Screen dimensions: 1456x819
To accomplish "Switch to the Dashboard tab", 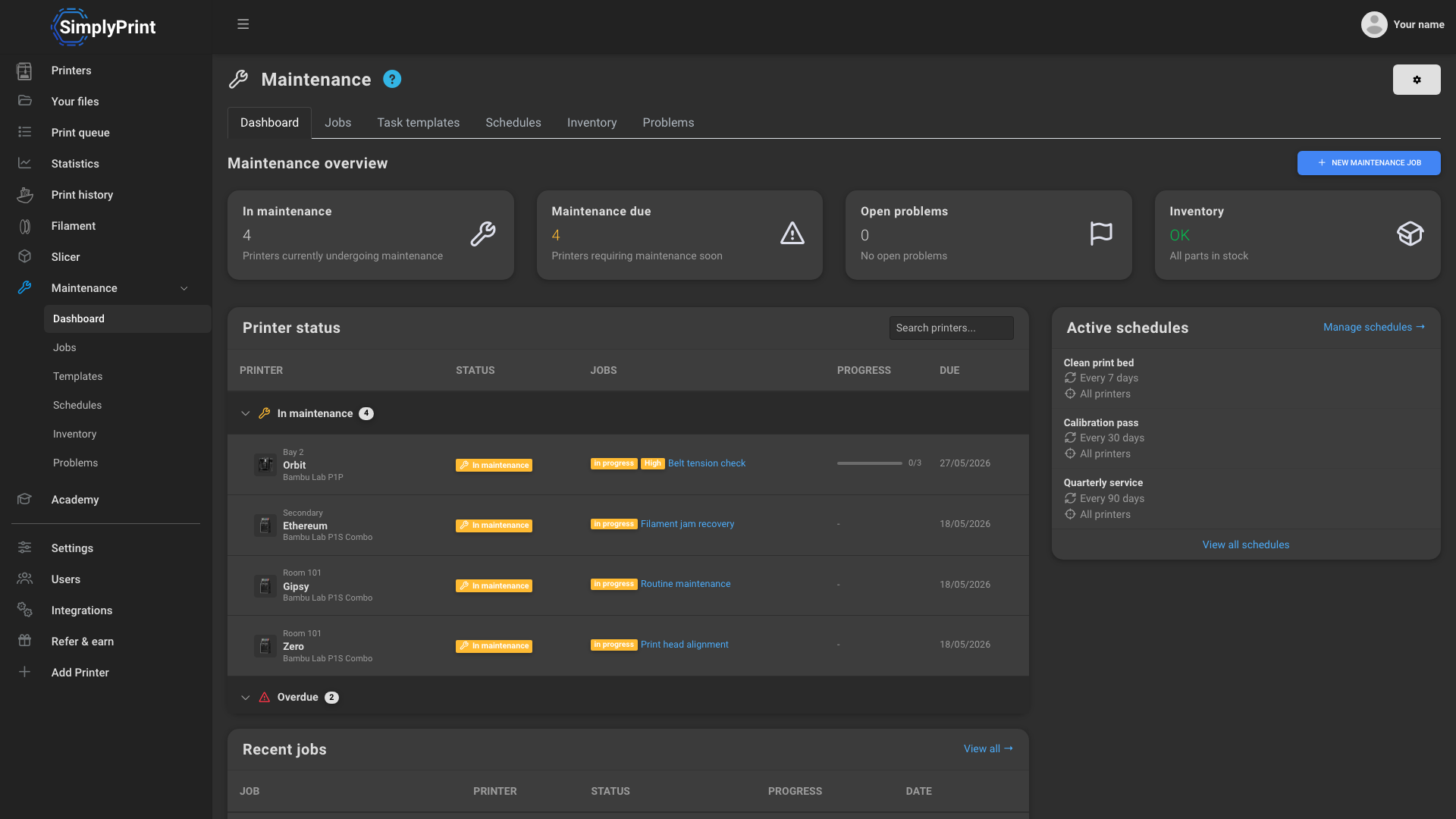I will (269, 123).
